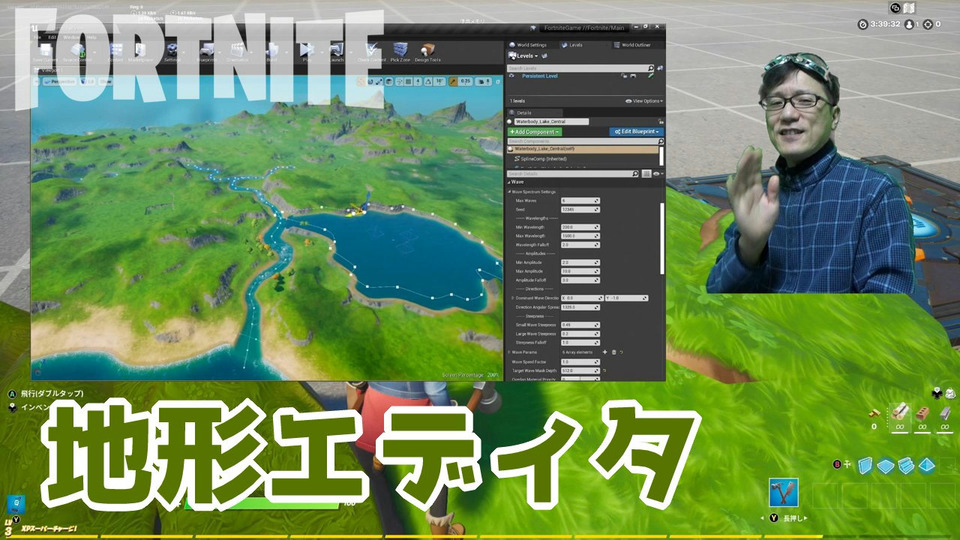Start Play in the editor toolbar
Image resolution: width=960 pixels, height=540 pixels.
coord(306,52)
